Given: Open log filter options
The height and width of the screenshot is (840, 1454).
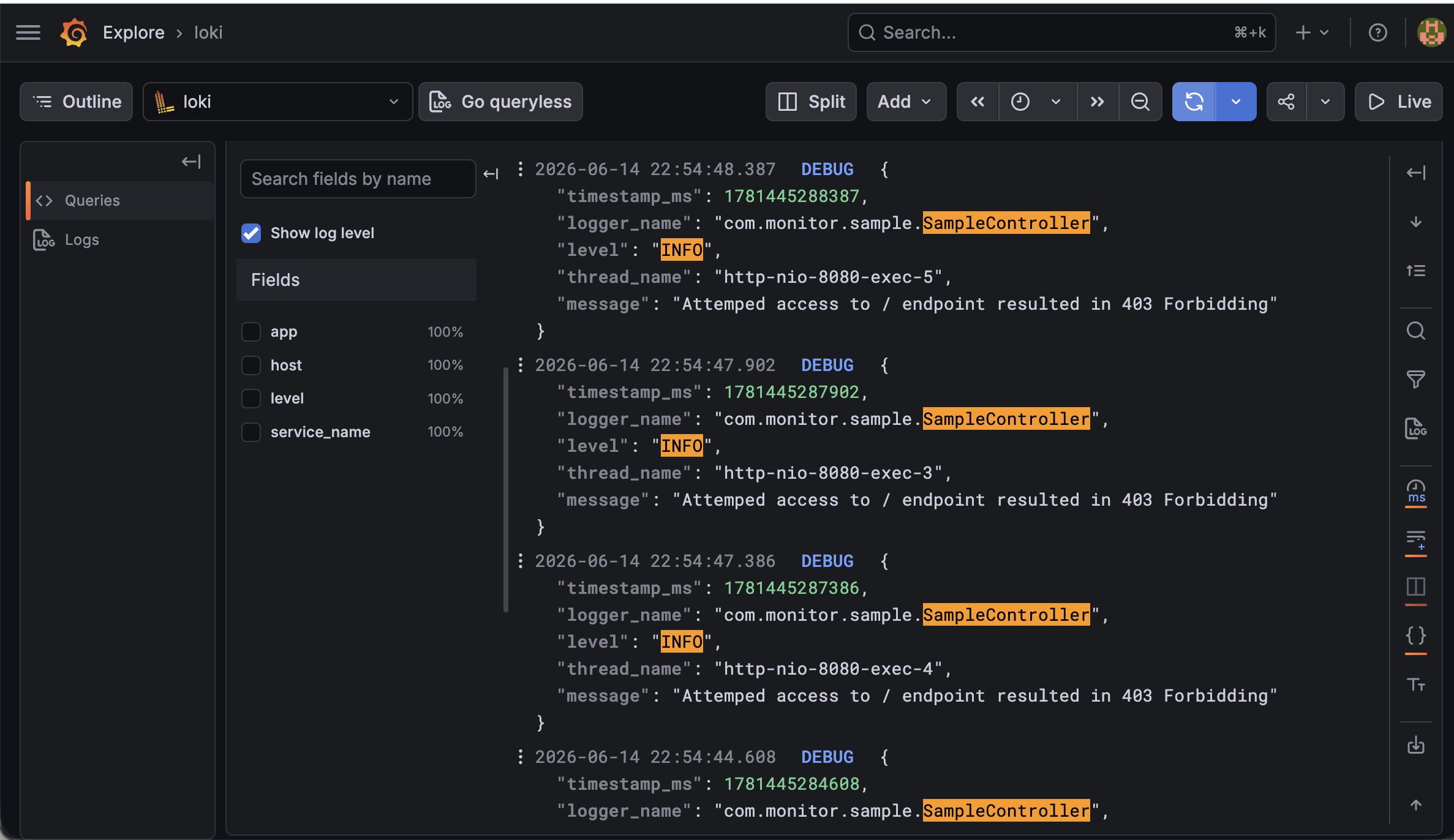Looking at the screenshot, I should (x=1415, y=380).
